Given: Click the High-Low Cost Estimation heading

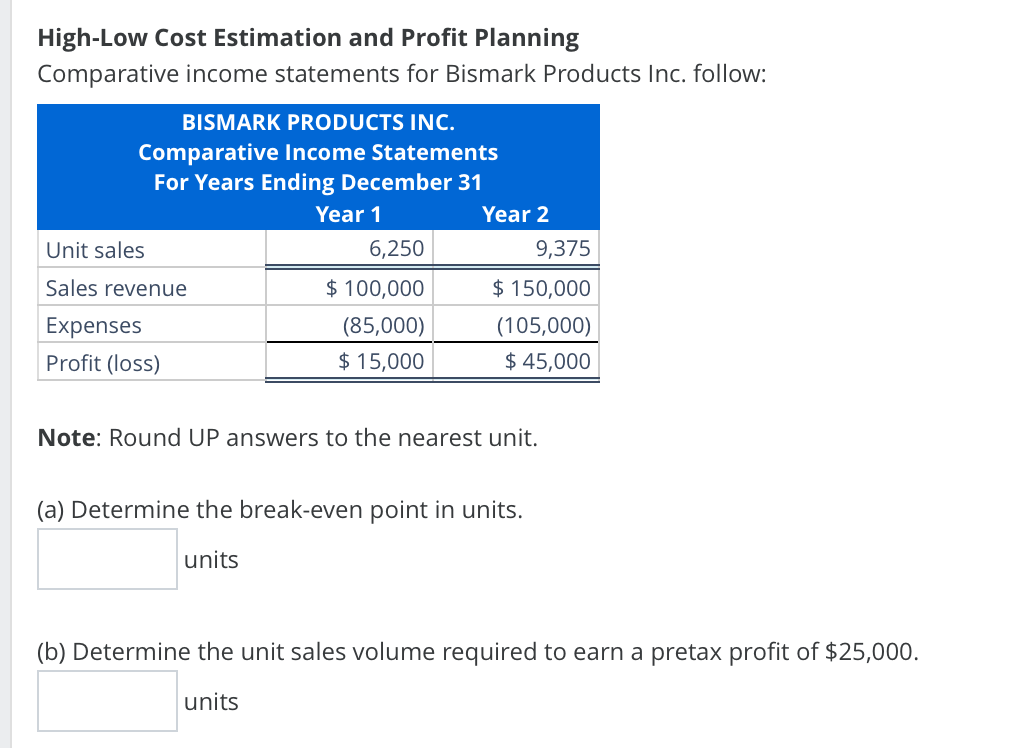Looking at the screenshot, I should coord(307,37).
